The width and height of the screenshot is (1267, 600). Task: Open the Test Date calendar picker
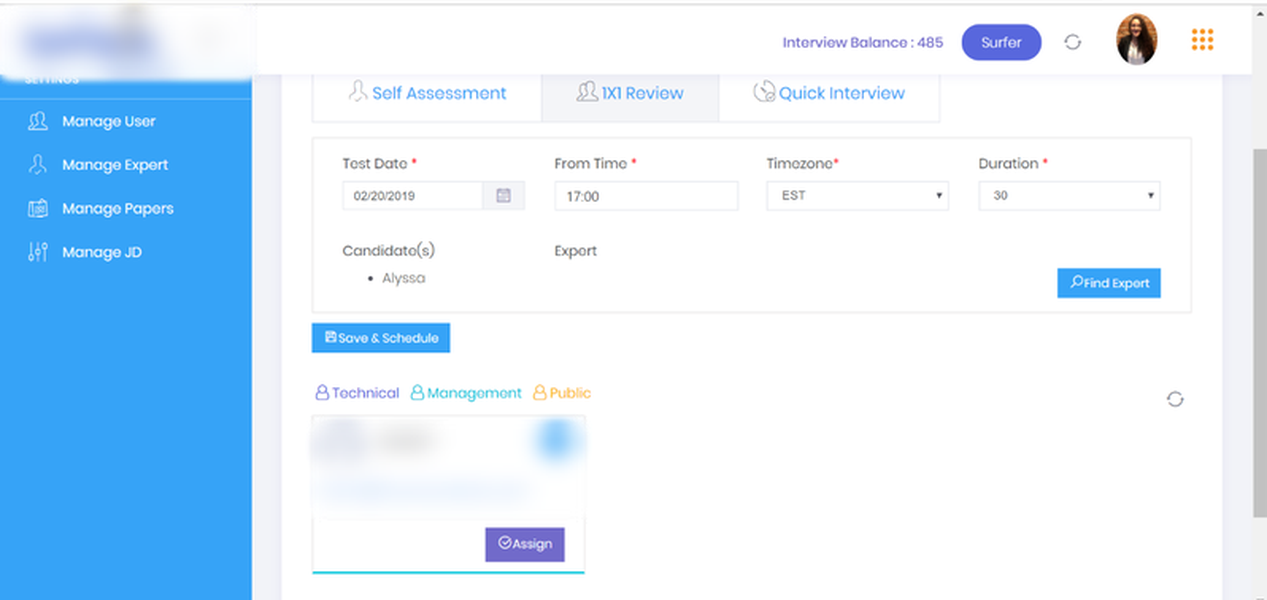click(504, 196)
